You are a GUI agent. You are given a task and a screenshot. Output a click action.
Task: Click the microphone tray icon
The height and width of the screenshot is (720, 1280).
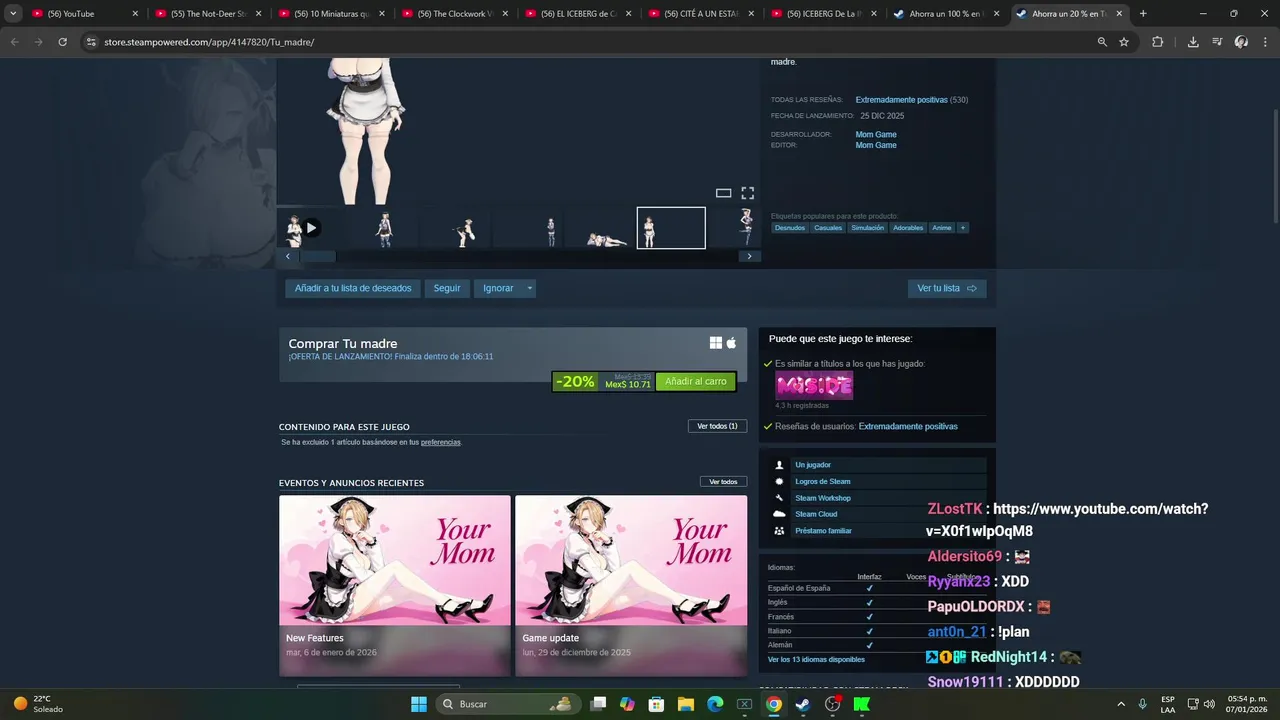(1142, 704)
